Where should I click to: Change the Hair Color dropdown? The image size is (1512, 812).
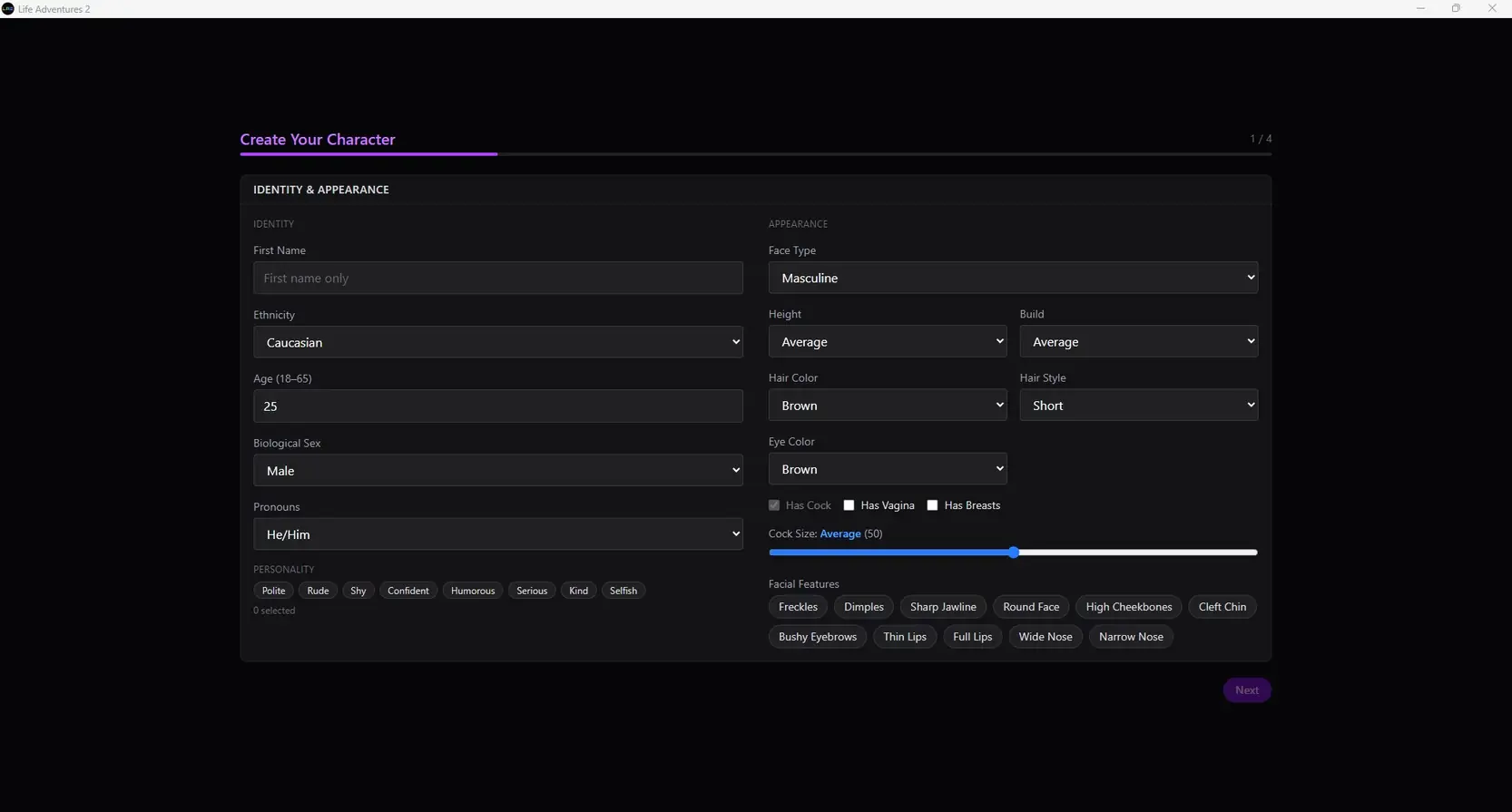(x=887, y=406)
